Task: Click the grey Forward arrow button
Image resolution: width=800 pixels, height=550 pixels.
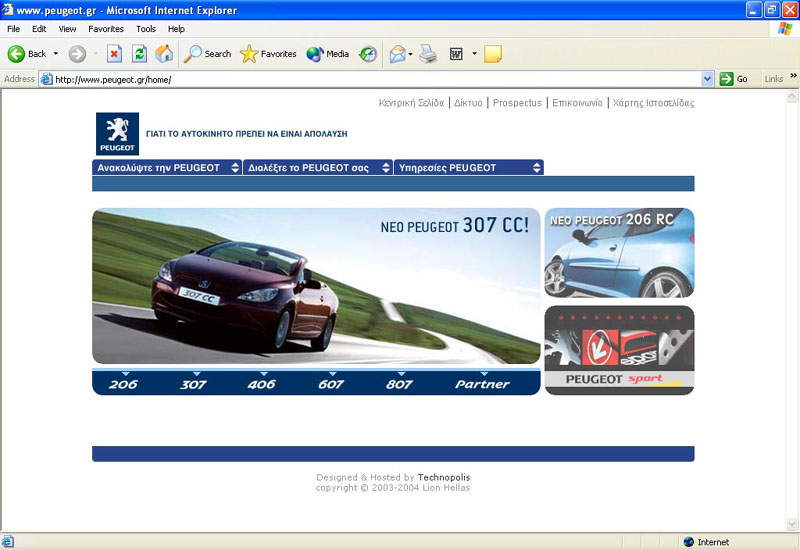Action: tap(77, 54)
